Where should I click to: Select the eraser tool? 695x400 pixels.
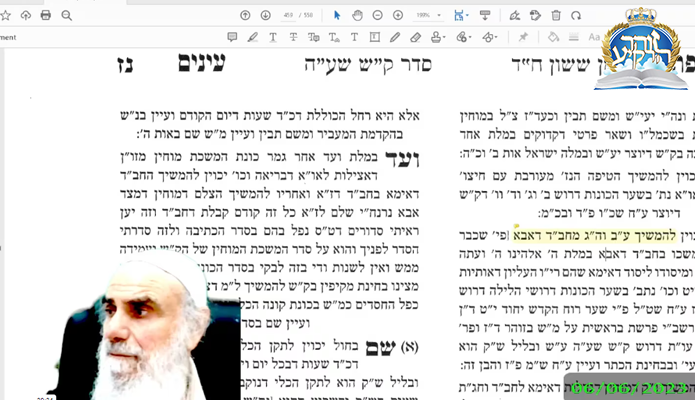pos(418,37)
